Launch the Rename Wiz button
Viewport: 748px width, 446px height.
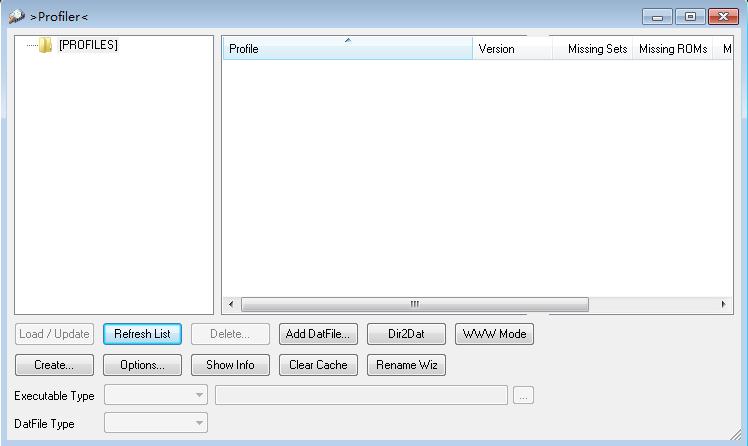point(406,365)
